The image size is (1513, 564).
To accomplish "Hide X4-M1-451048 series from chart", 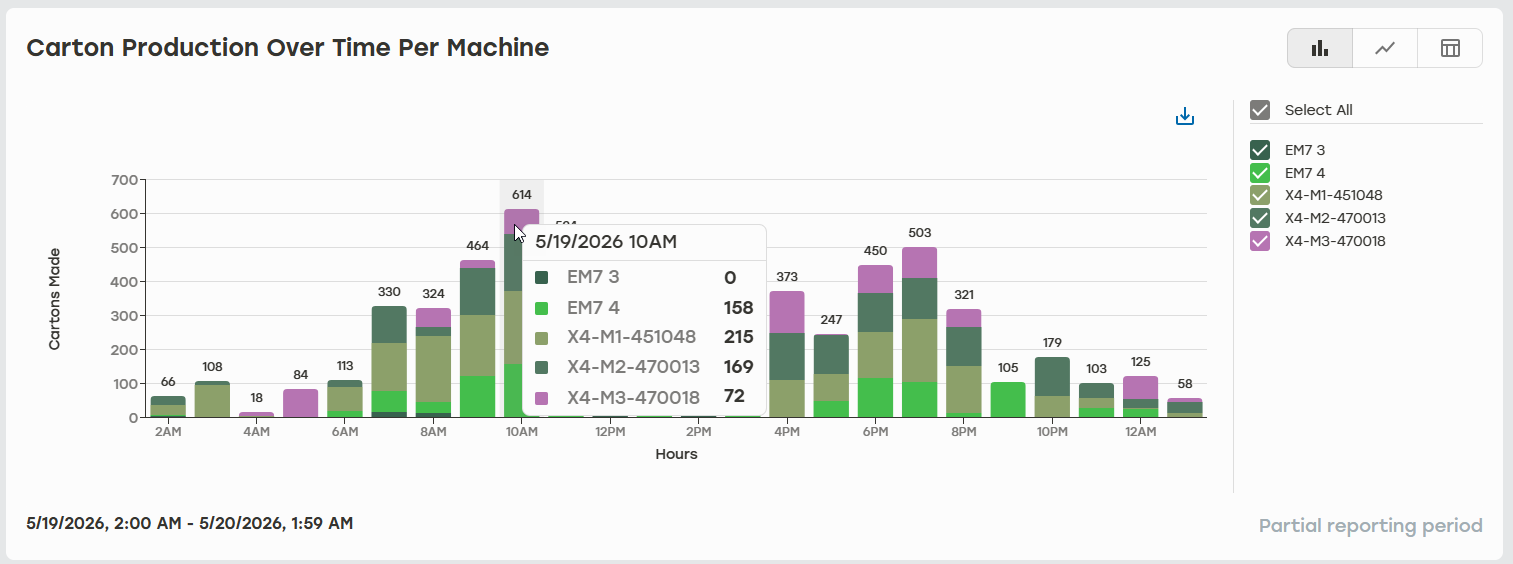I will (1260, 195).
